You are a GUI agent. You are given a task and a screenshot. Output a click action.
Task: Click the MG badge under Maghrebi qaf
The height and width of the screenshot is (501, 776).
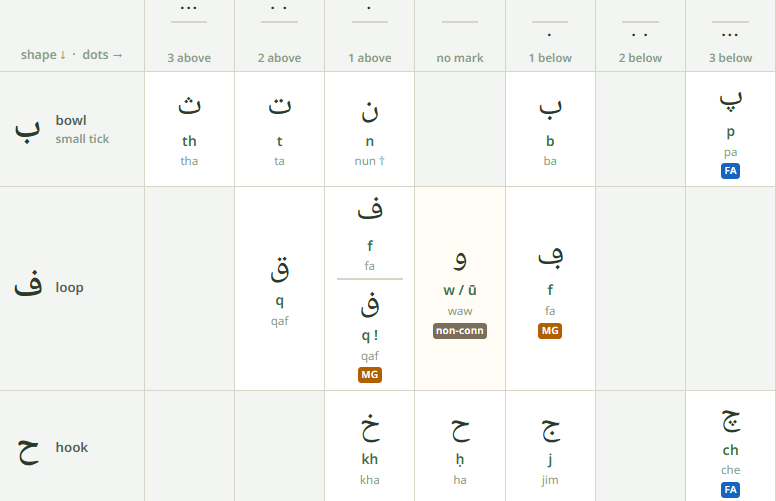click(x=370, y=375)
